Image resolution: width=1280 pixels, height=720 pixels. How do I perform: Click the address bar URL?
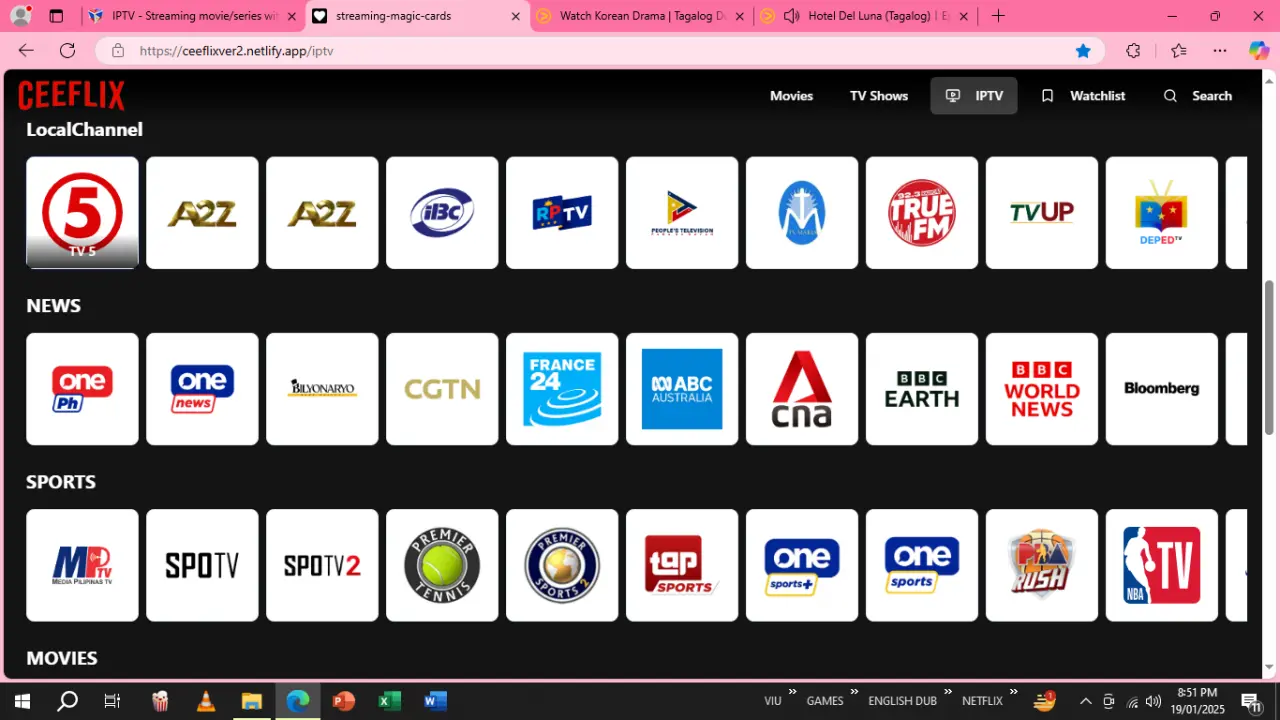point(237,51)
